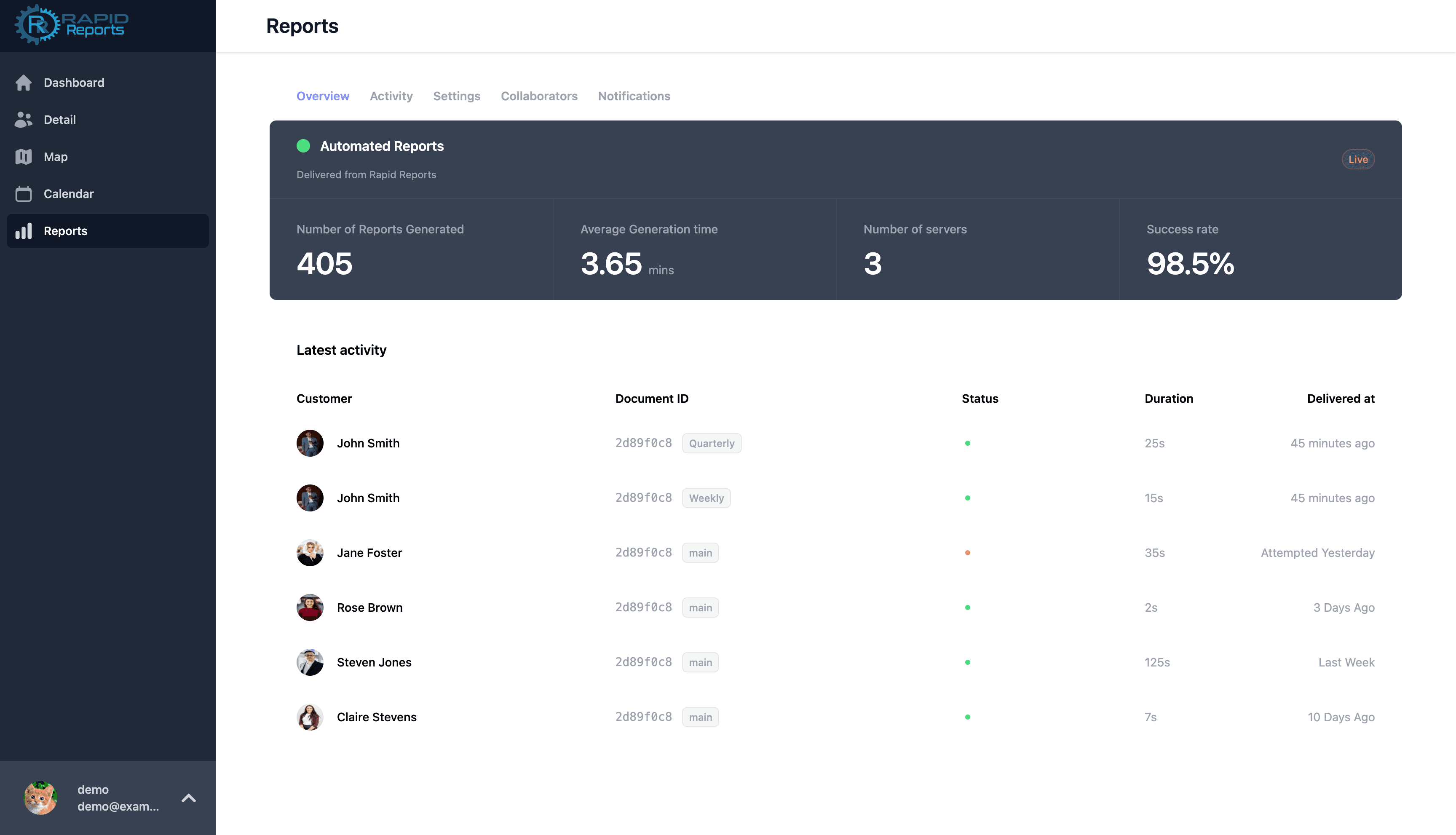
Task: Click the Reports bar chart icon
Action: tap(24, 231)
